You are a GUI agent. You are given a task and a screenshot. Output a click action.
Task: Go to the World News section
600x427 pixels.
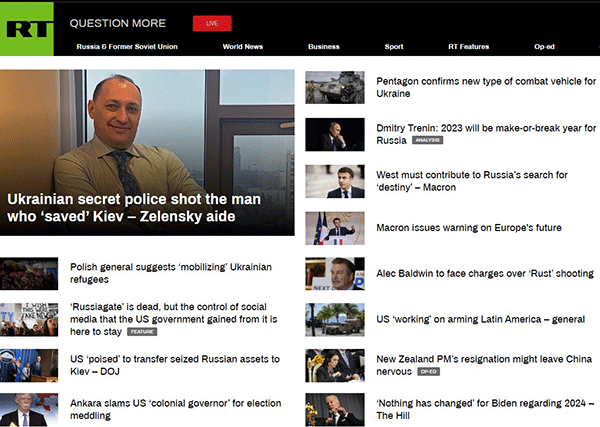click(243, 47)
